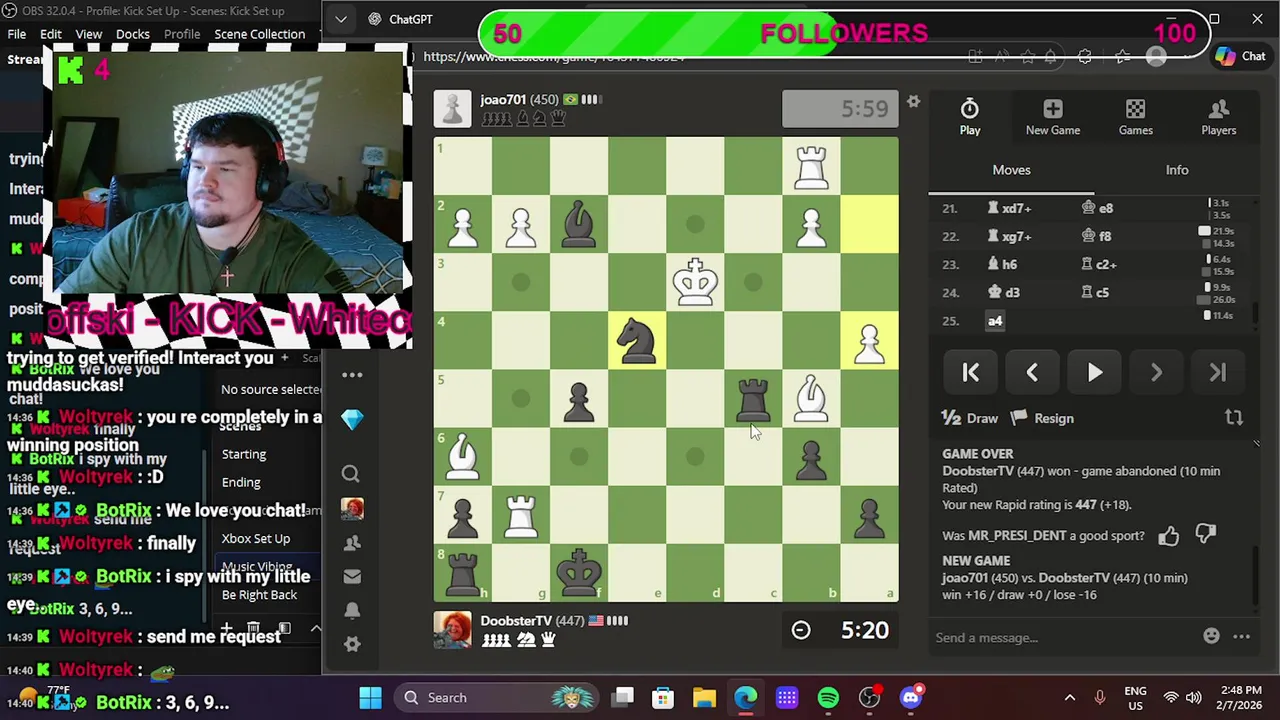This screenshot has height=720, width=1280.
Task: Open Discord from taskbar
Action: pyautogui.click(x=911, y=698)
